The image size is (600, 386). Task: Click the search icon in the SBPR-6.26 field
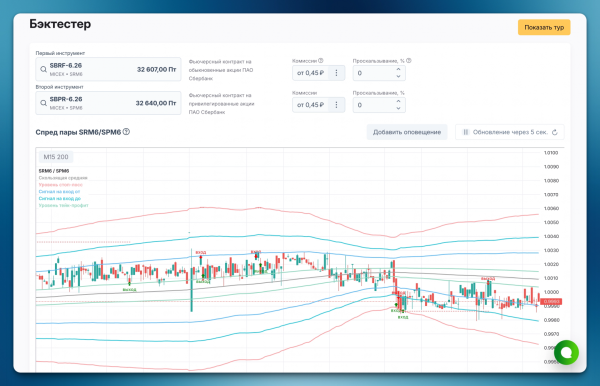point(43,103)
